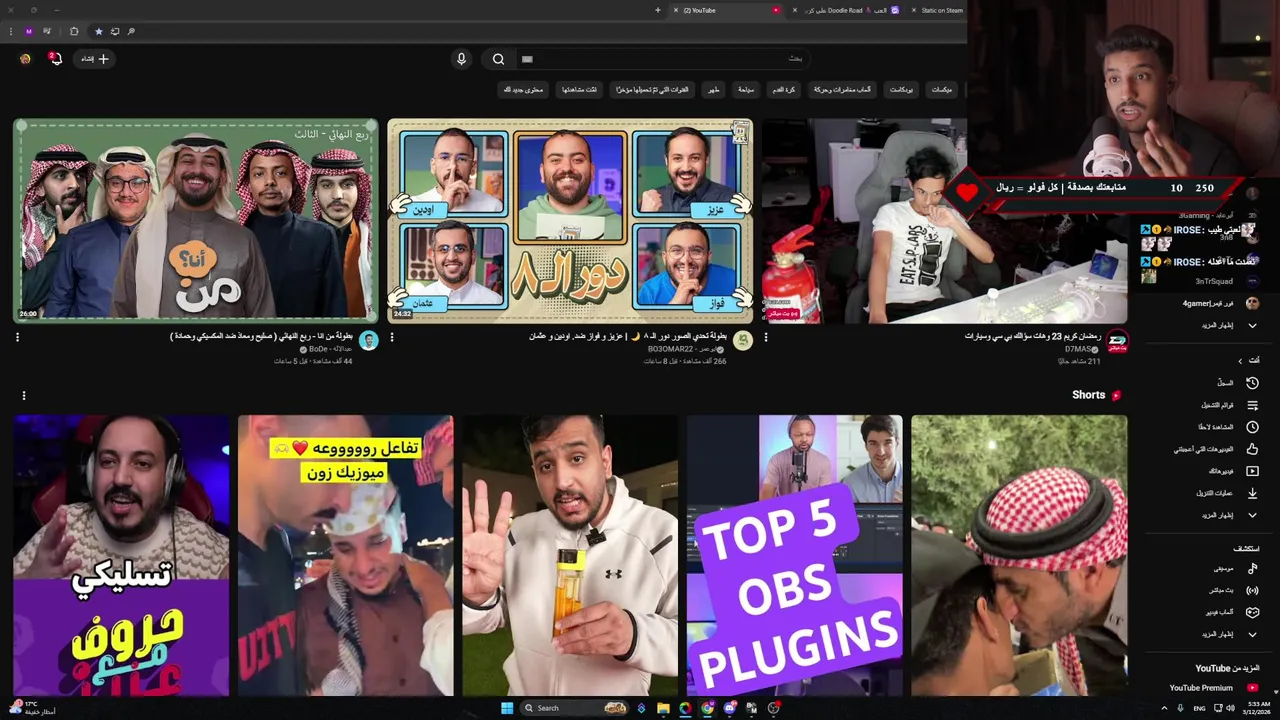Start voice search with the microphone icon
The height and width of the screenshot is (720, 1280).
pos(461,59)
